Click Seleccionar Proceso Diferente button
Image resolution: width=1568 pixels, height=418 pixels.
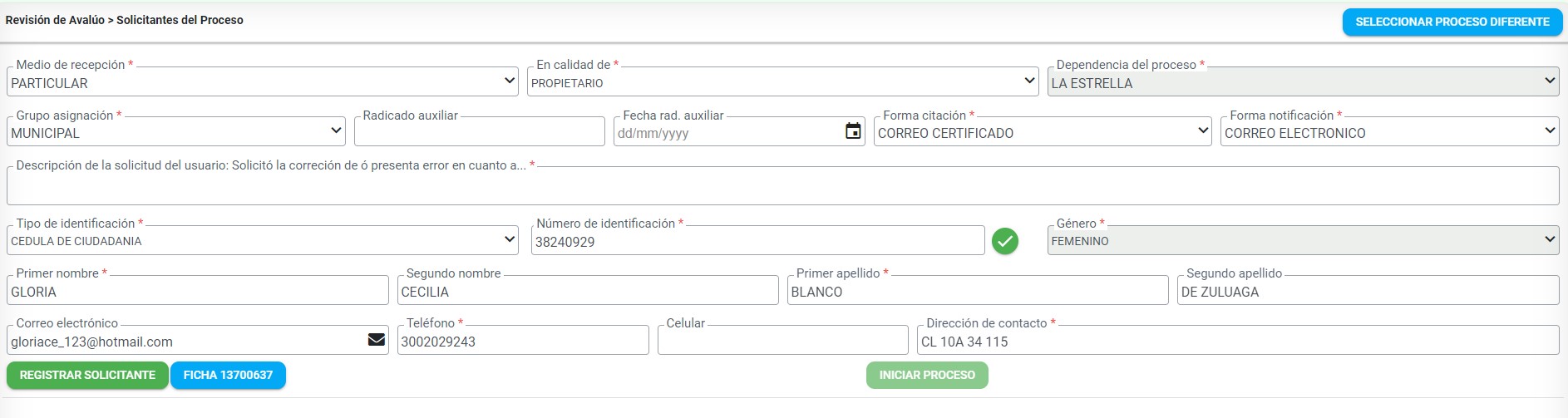[1452, 22]
